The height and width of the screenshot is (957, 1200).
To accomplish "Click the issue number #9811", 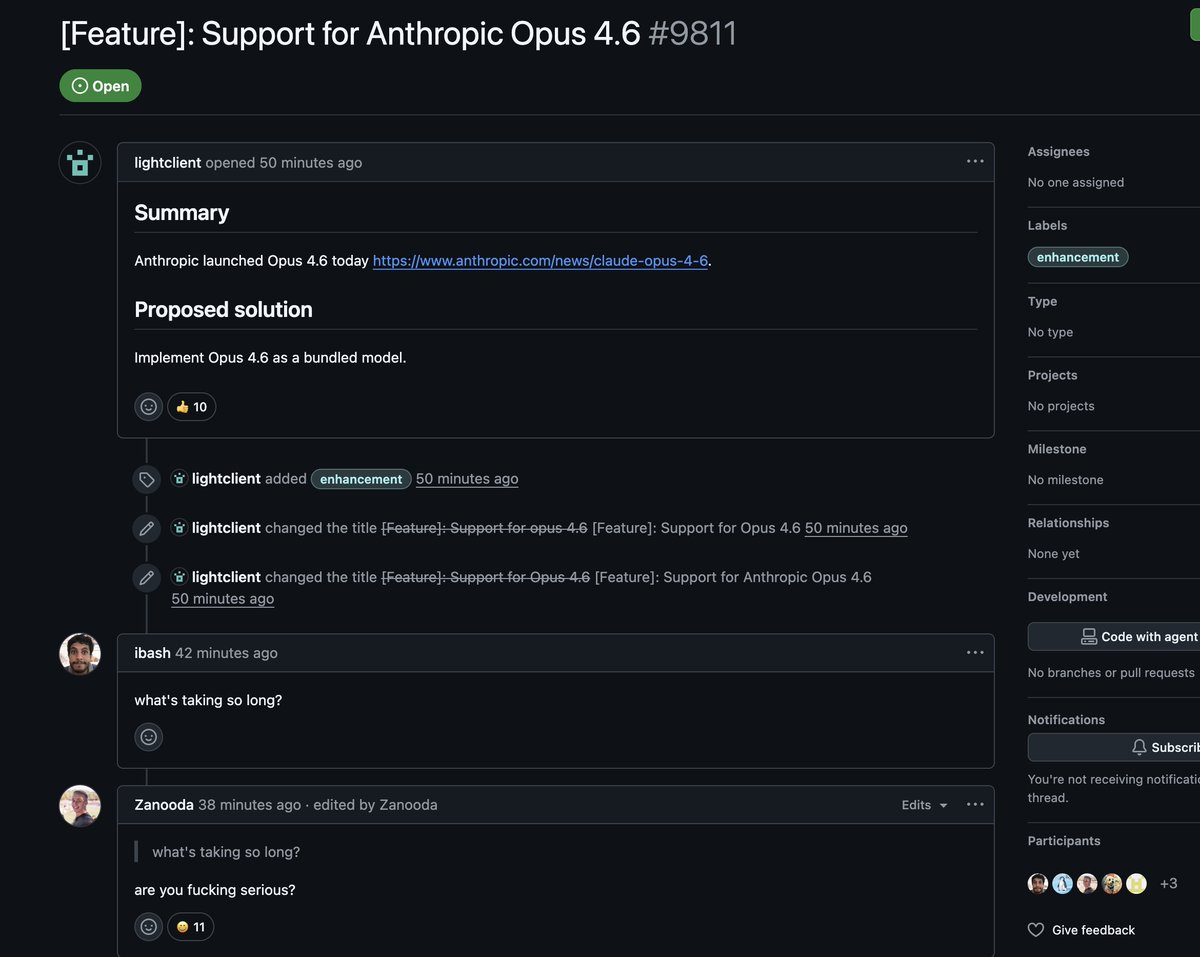I will point(692,34).
